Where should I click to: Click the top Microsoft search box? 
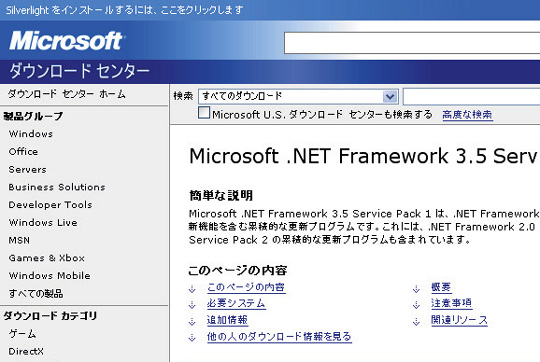[412, 43]
